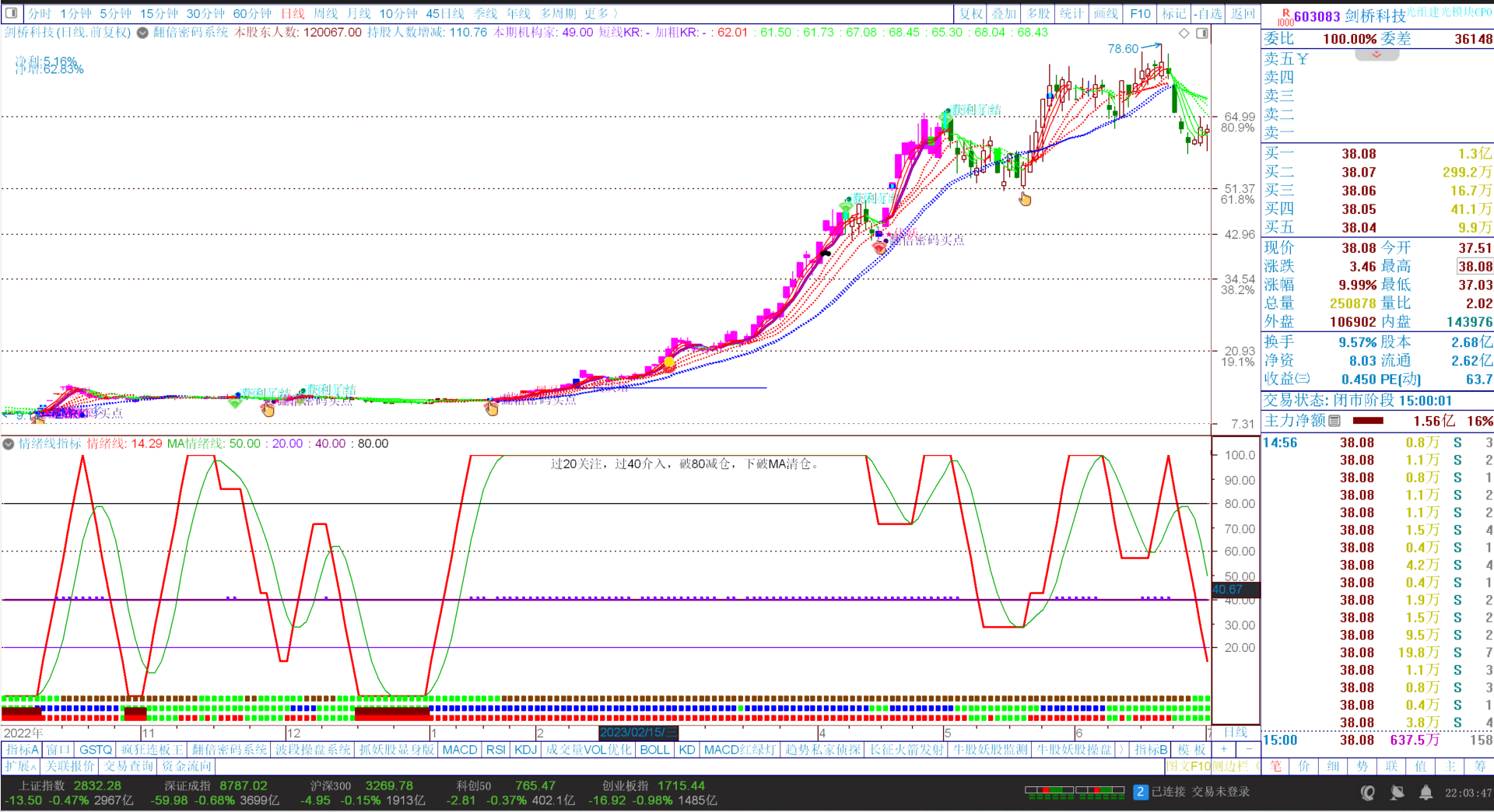The height and width of the screenshot is (812, 1494).
Task: Click the hand signal at December buy point
Action: 268,409
